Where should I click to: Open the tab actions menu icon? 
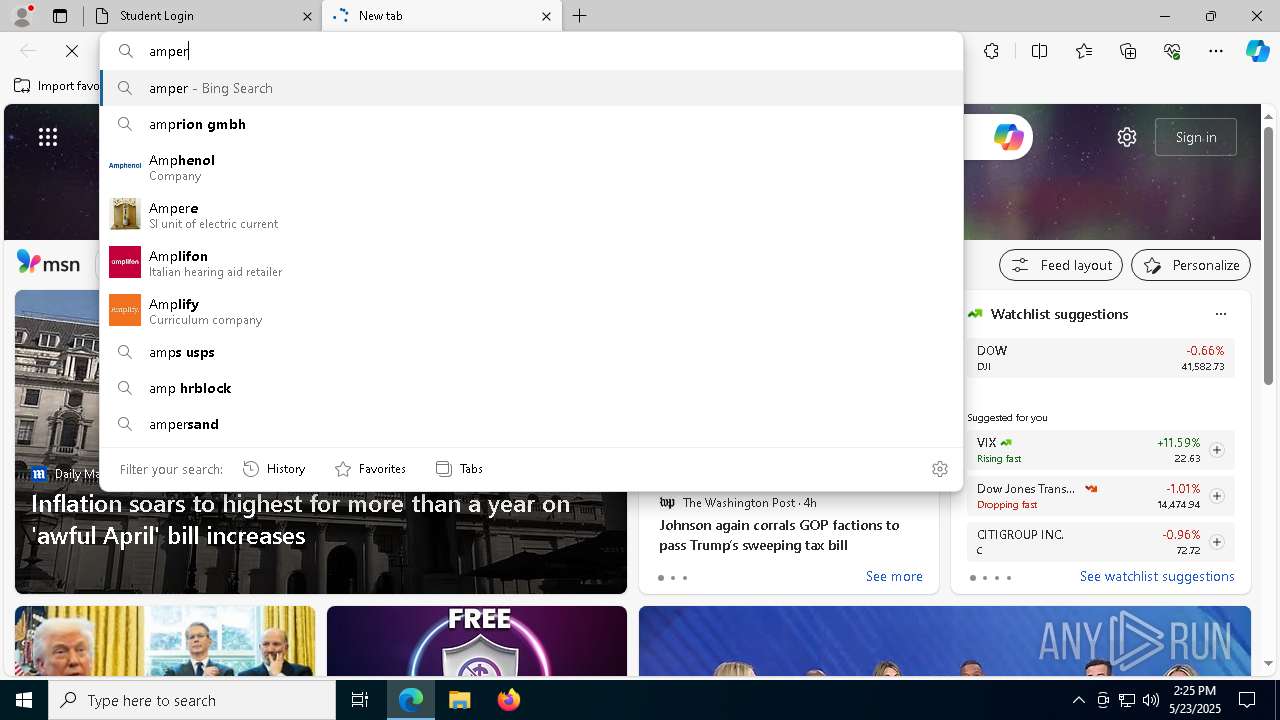coord(60,16)
